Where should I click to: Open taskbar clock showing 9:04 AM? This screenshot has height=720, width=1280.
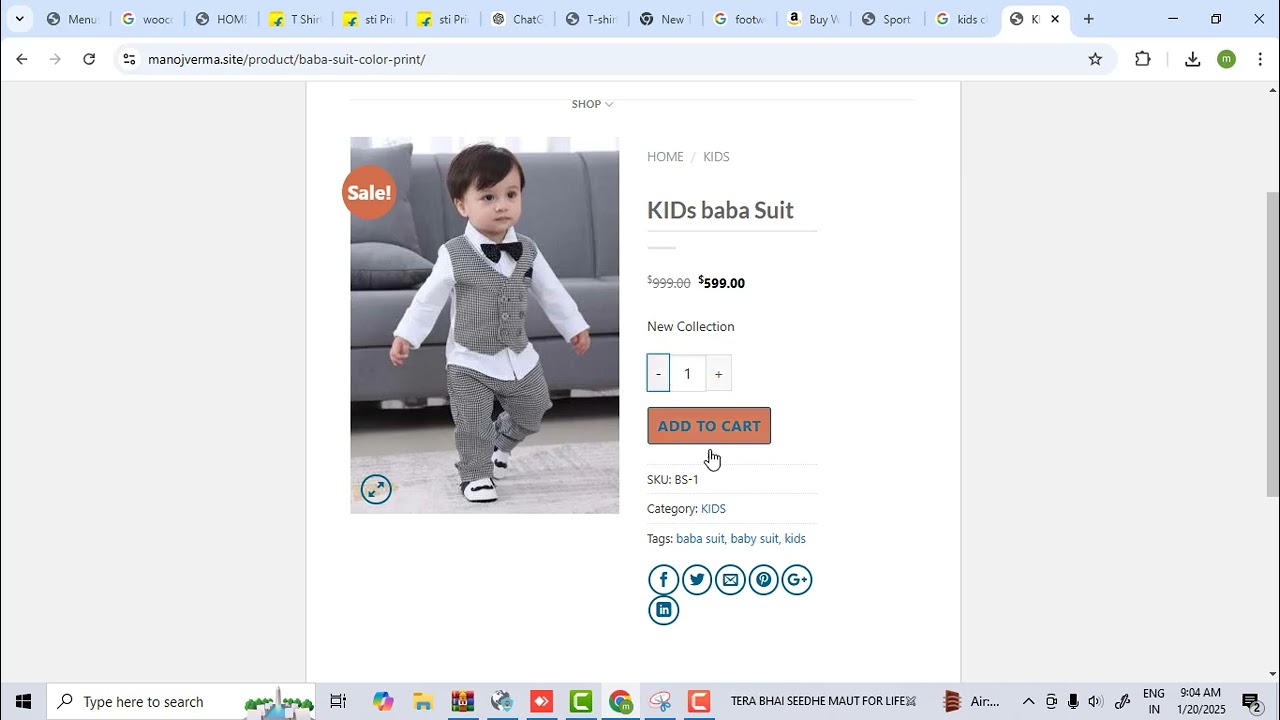[1201, 701]
